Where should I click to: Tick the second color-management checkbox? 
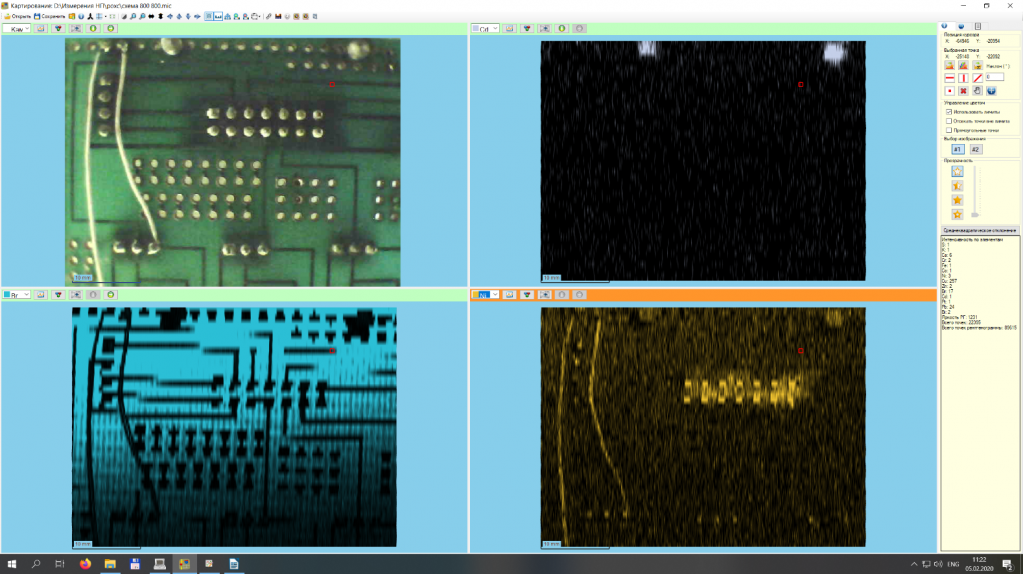[948, 121]
